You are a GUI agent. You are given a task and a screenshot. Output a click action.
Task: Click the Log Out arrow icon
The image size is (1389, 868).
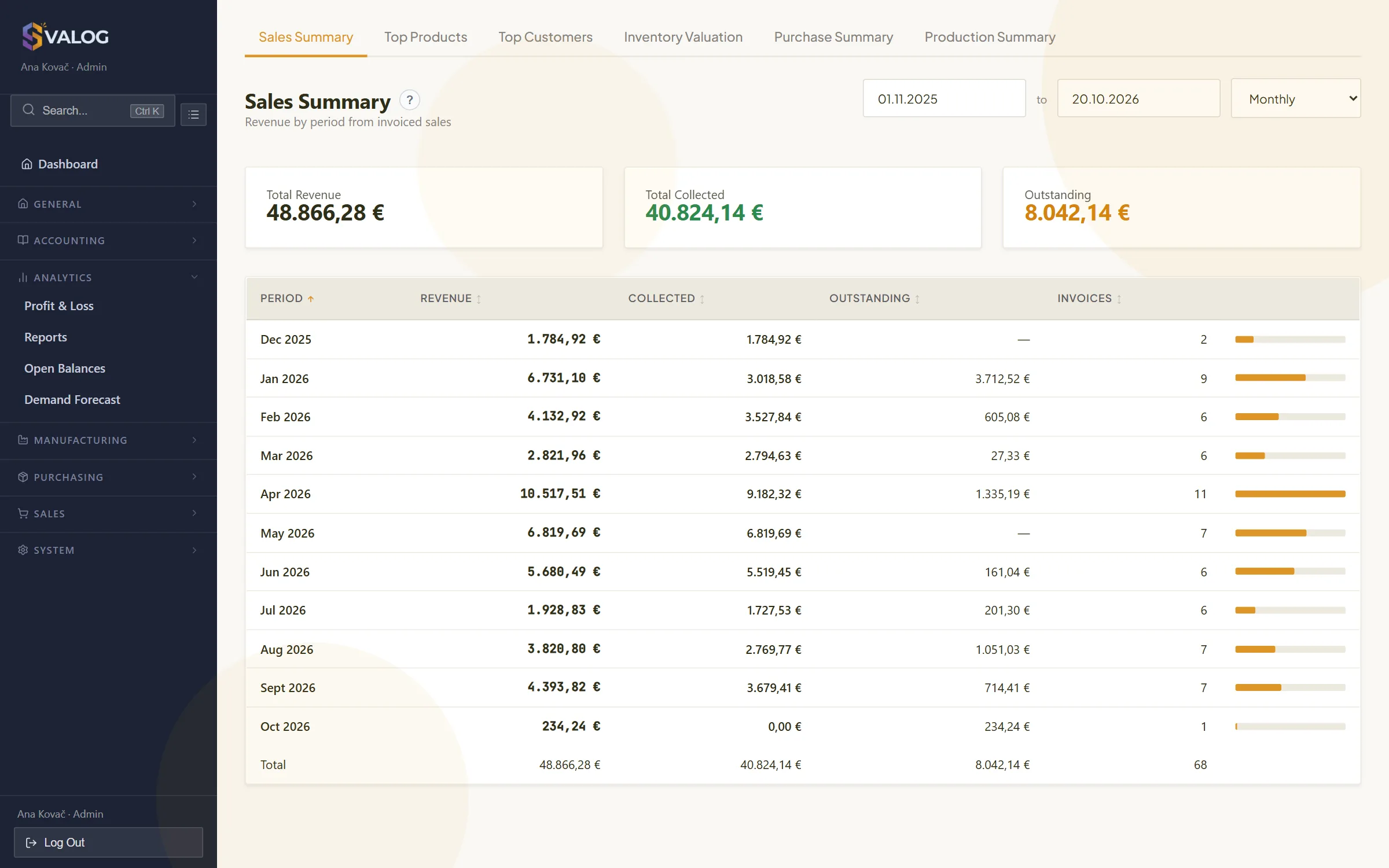31,843
